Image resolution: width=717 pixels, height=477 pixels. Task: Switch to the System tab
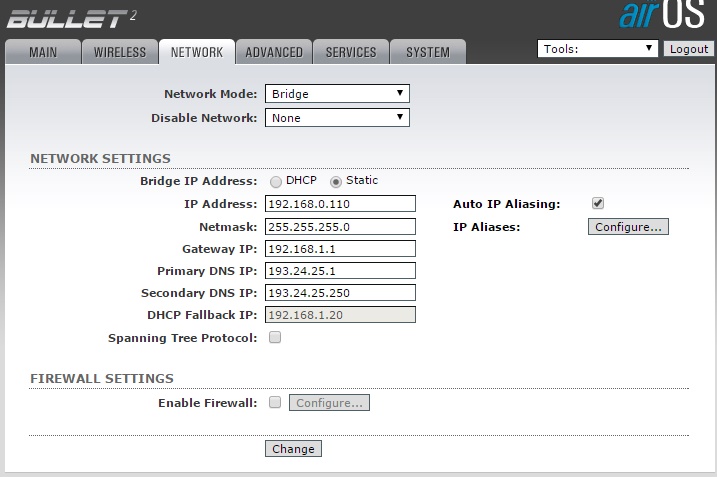[427, 52]
